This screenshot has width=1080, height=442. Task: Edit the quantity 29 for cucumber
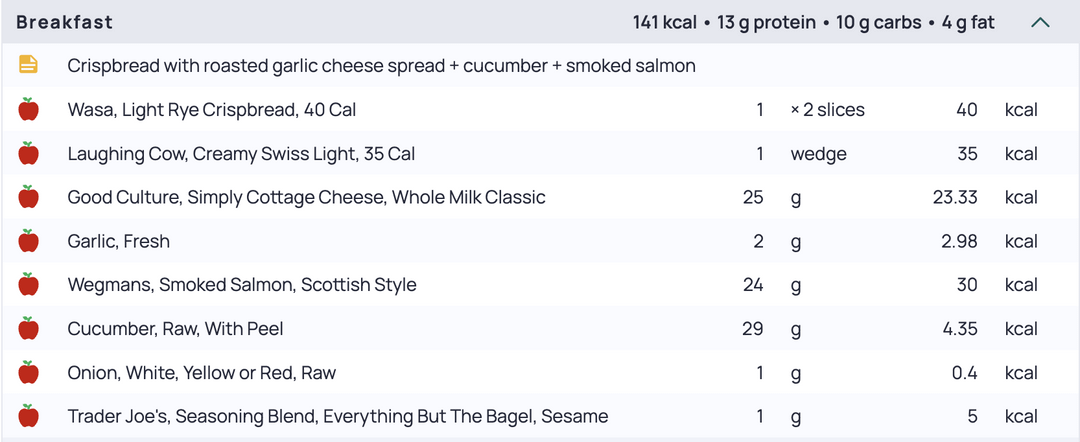tap(753, 329)
